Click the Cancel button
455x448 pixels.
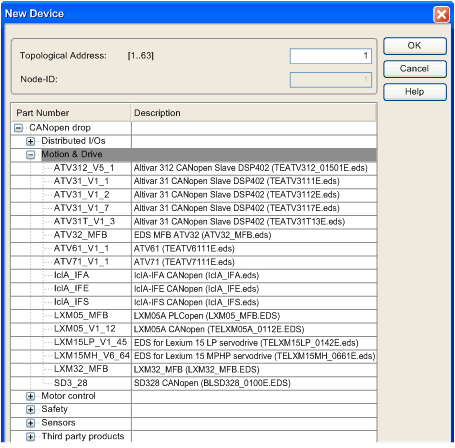[414, 69]
